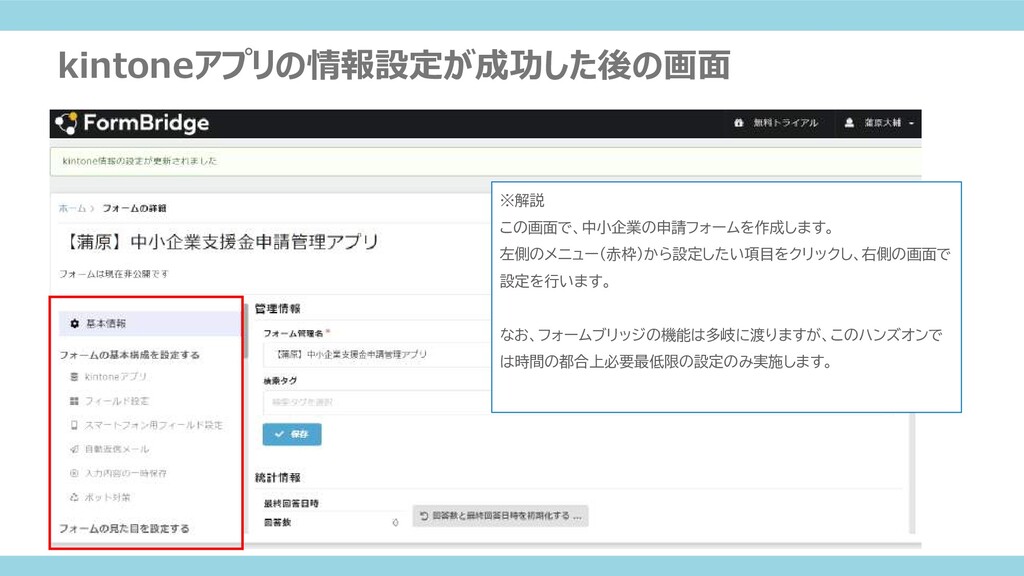Click the フィールド設定 grid icon
The height and width of the screenshot is (576, 1024).
[74, 401]
